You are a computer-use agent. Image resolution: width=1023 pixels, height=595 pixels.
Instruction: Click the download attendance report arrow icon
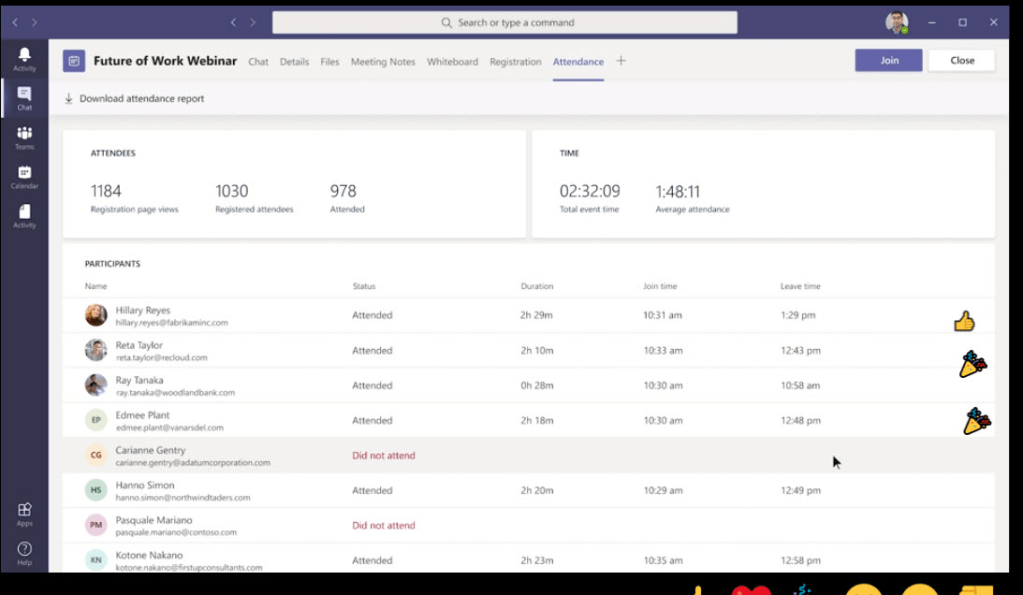tap(69, 99)
